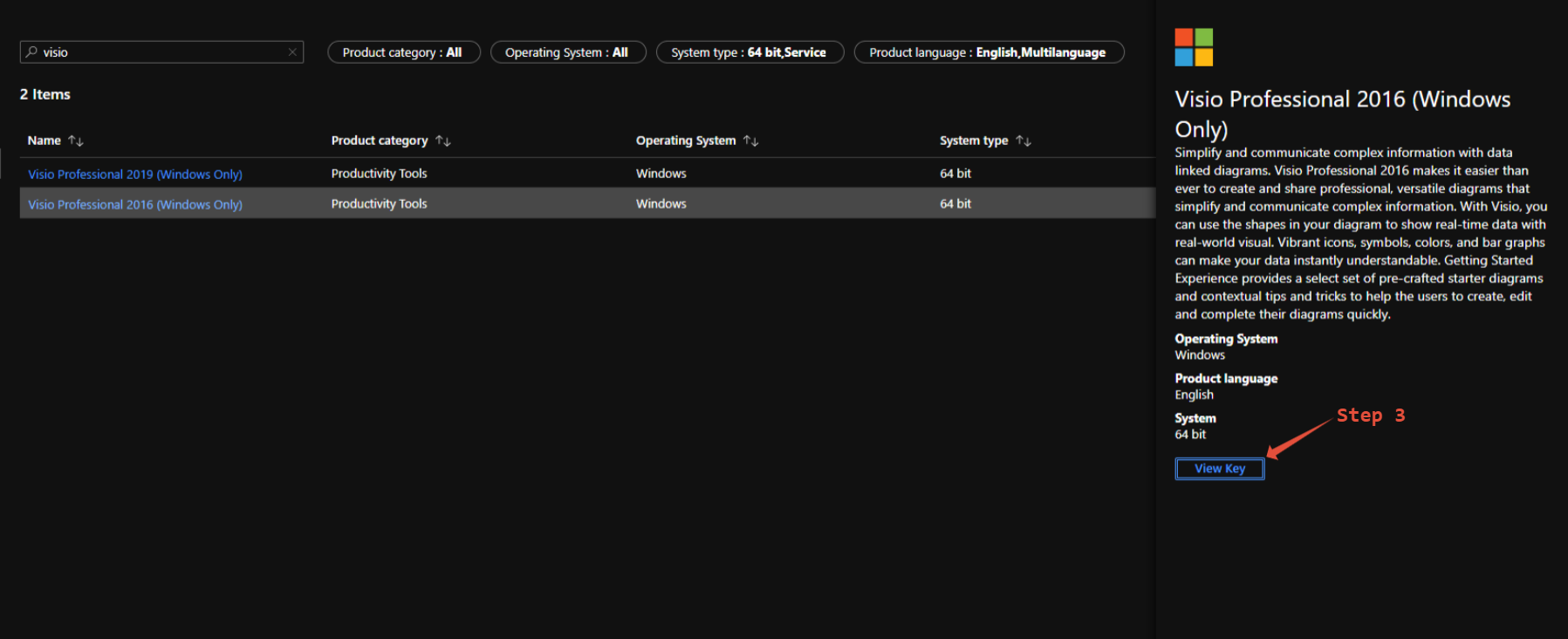The width and height of the screenshot is (1568, 639).
Task: Click Productivity Tools in Visio 2016 row
Action: tap(379, 203)
